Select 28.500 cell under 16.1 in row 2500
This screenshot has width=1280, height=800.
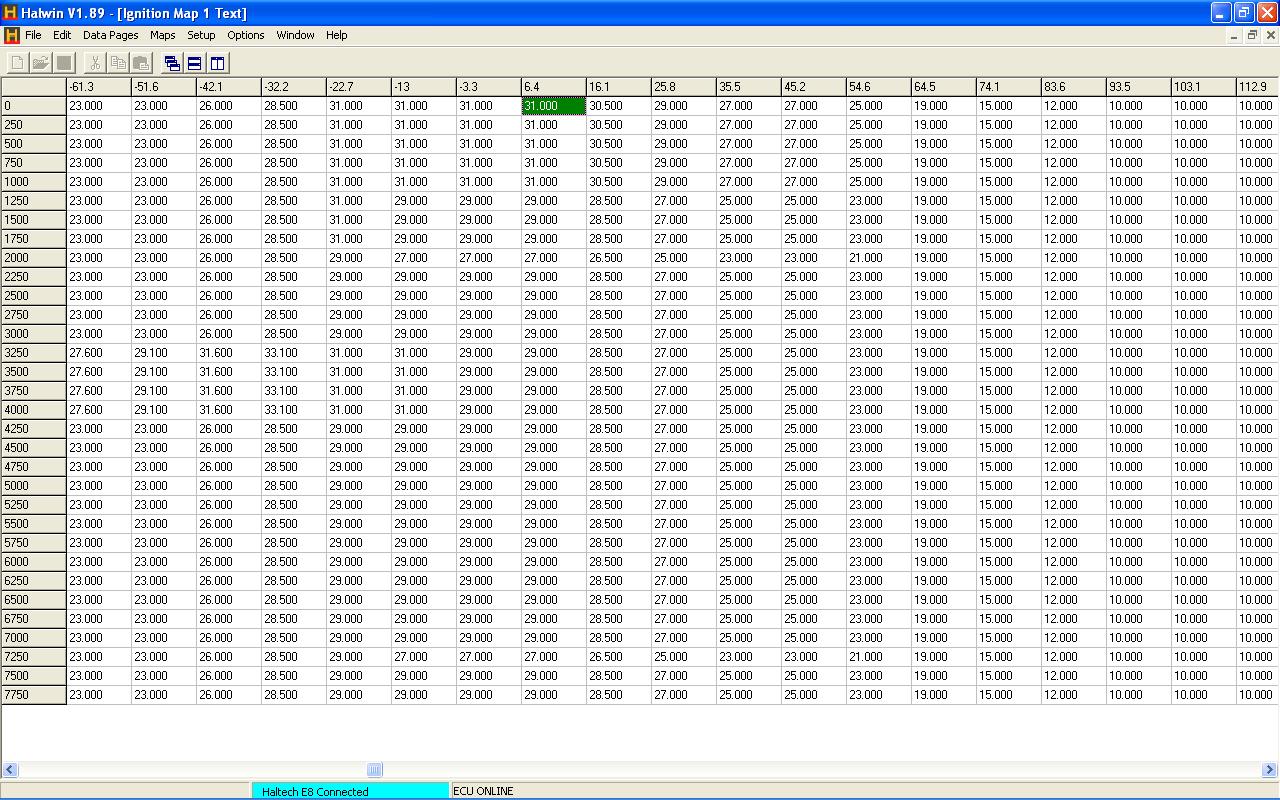619,296
